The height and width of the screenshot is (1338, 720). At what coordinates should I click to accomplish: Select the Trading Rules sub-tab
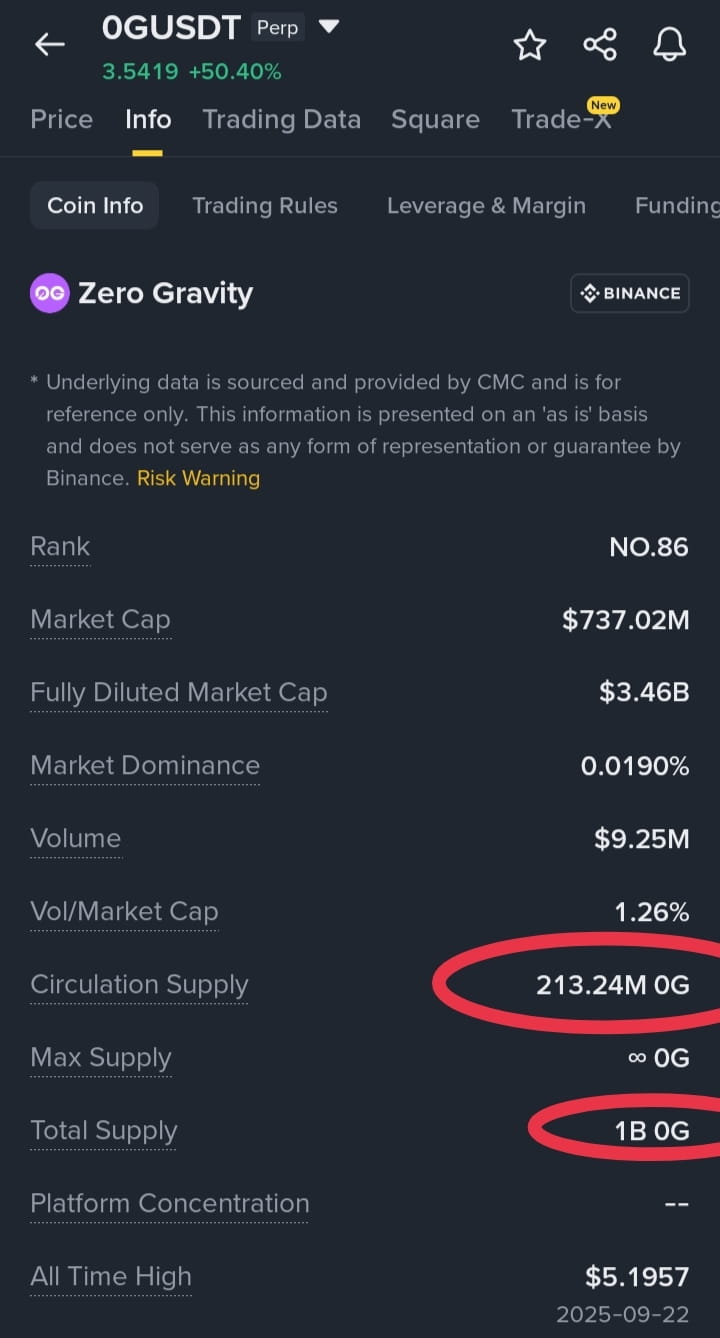(265, 205)
